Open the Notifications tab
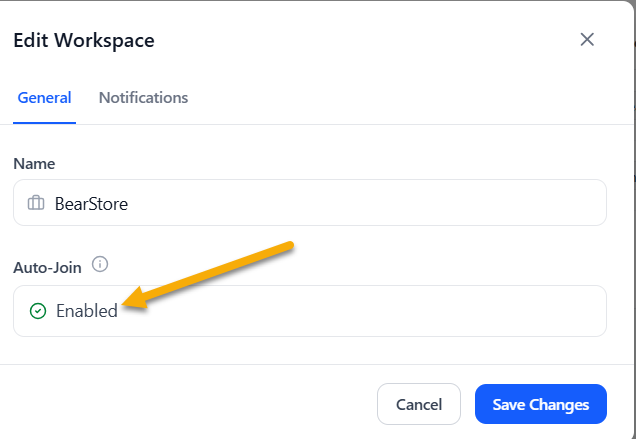This screenshot has height=439, width=636. (143, 98)
